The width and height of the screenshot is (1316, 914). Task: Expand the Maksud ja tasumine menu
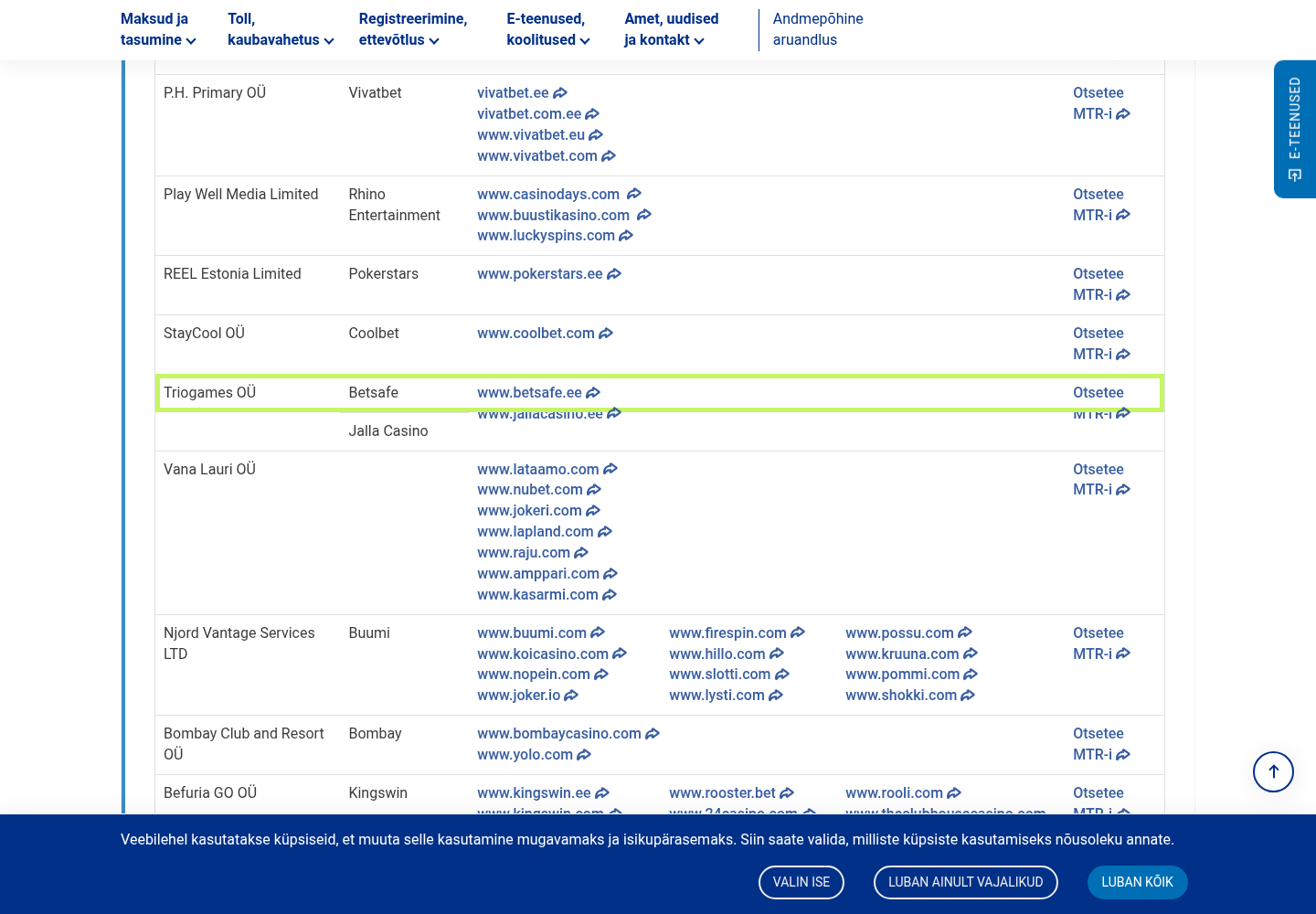(158, 29)
